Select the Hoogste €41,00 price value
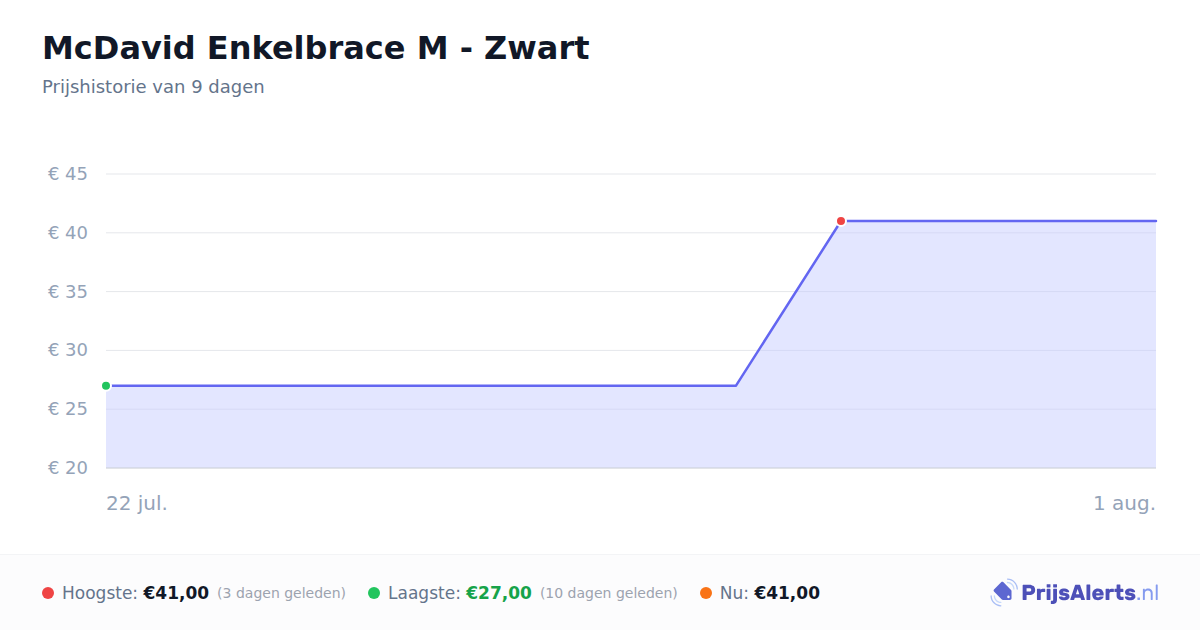 pos(176,593)
